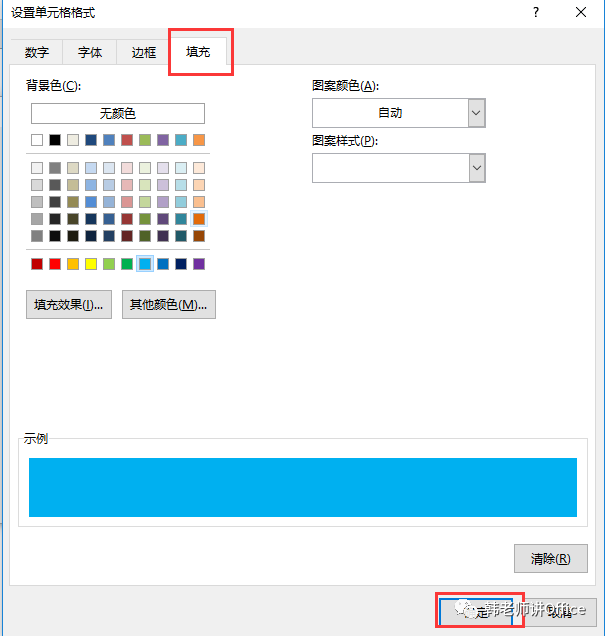
Task: Select the 填充 tab
Action: tap(198, 52)
